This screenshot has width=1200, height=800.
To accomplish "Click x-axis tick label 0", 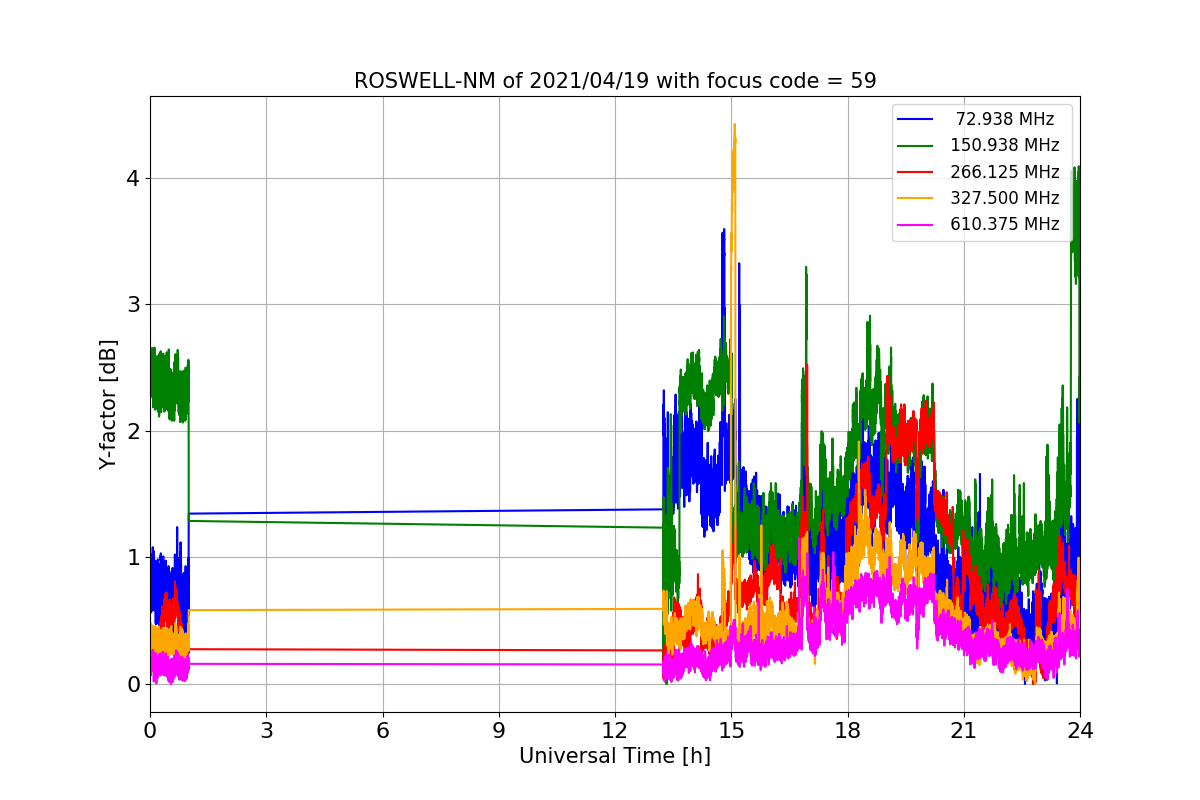I will coord(150,731).
